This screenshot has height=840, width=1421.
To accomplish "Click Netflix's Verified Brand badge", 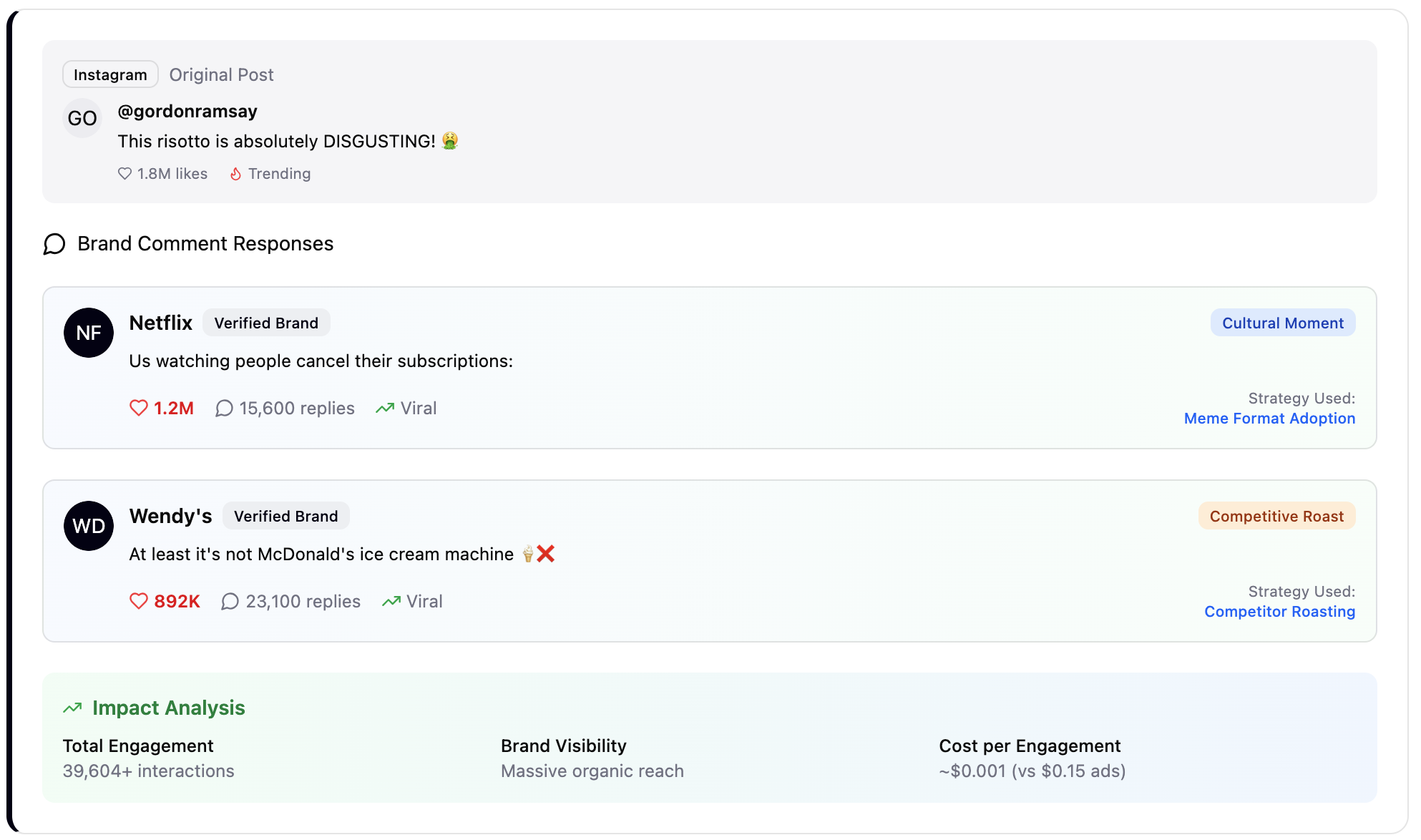I will 266,323.
